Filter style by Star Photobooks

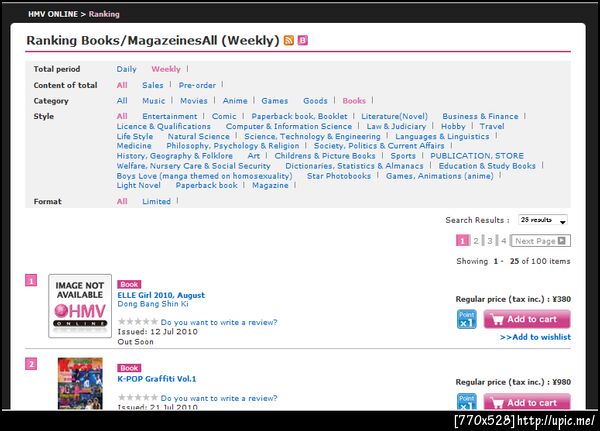coord(339,176)
